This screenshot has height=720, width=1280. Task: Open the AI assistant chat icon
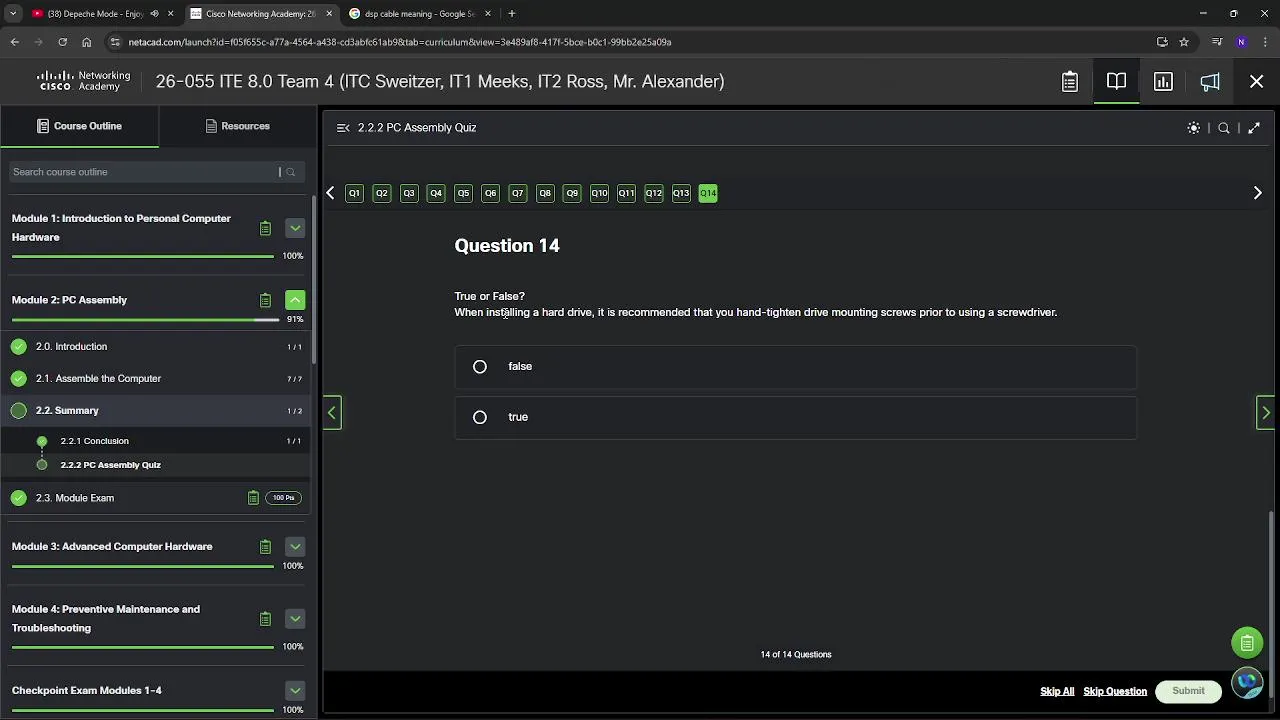pyautogui.click(x=1247, y=683)
